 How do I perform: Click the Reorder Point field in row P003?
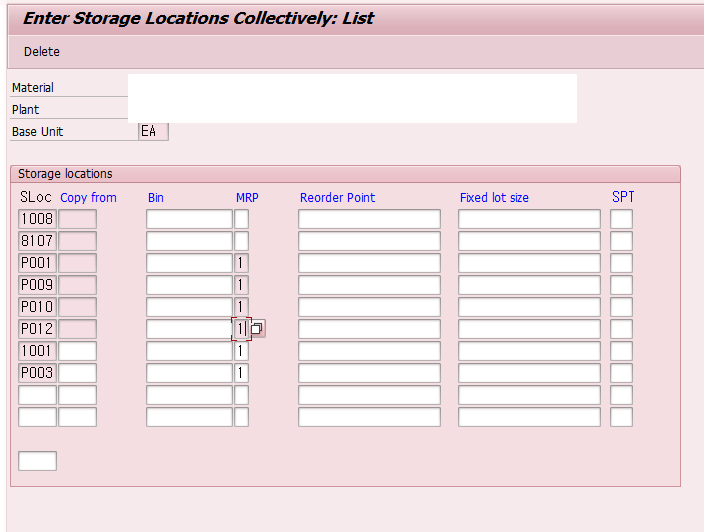370,373
